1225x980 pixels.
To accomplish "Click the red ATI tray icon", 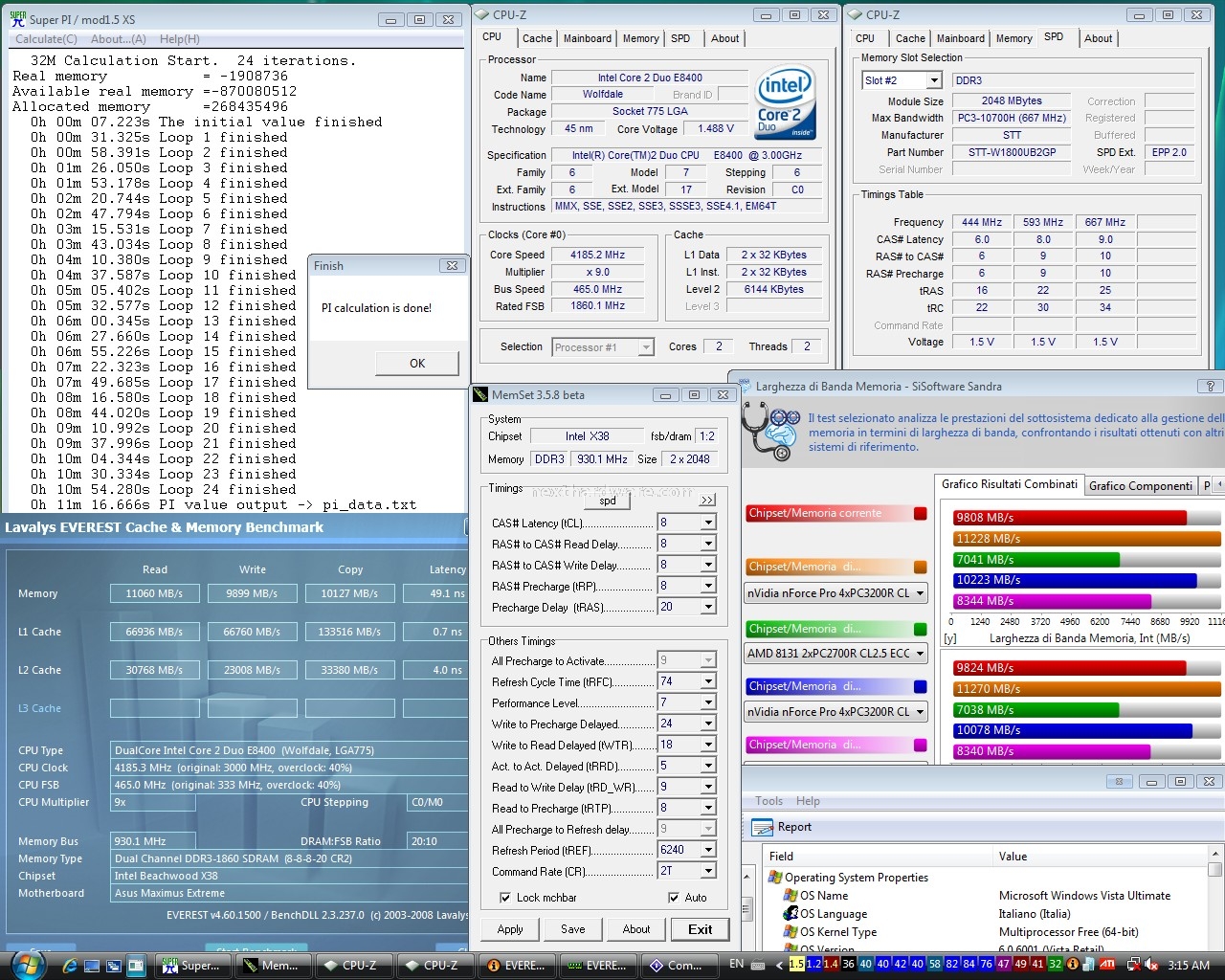I will (x=1107, y=965).
